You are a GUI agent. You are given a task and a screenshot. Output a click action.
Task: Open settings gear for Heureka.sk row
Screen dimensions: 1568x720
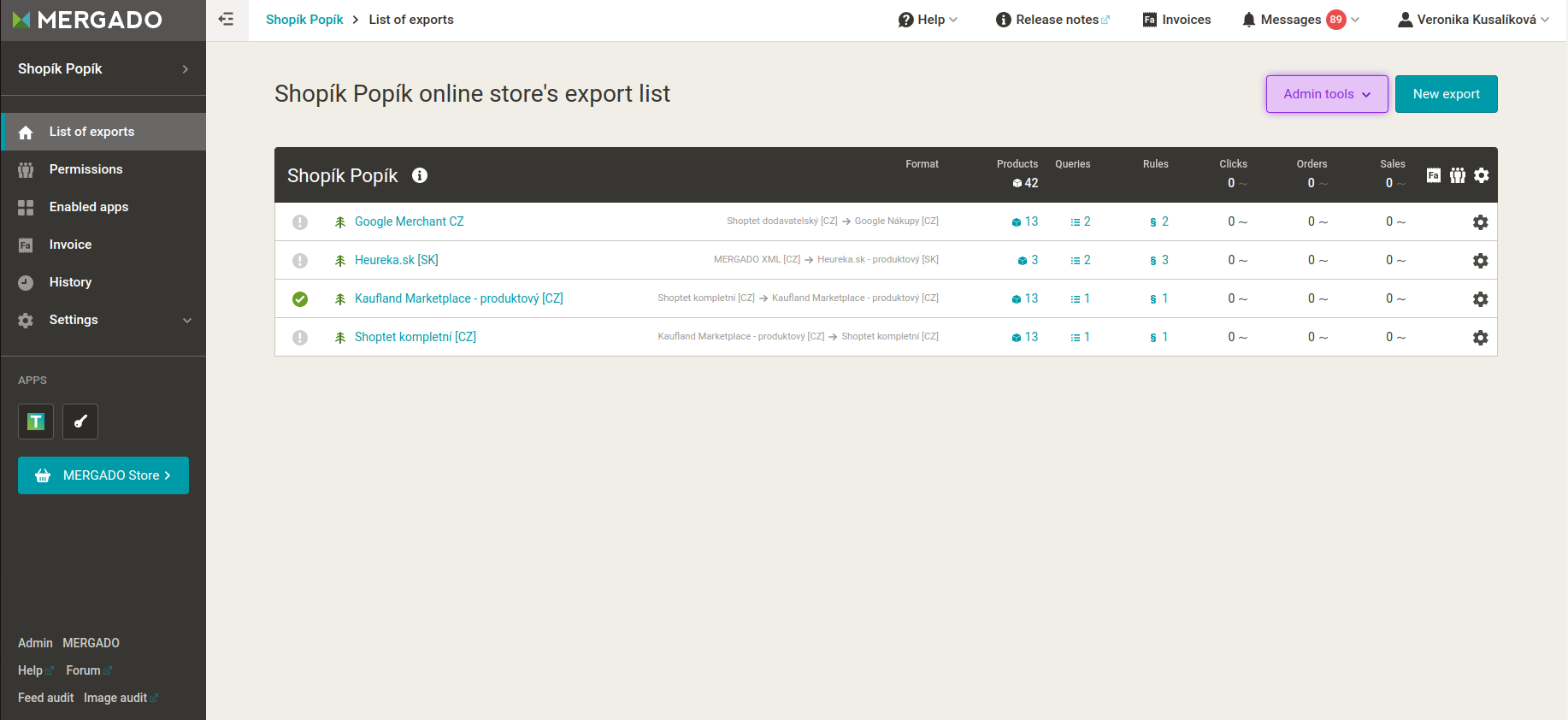(x=1481, y=261)
